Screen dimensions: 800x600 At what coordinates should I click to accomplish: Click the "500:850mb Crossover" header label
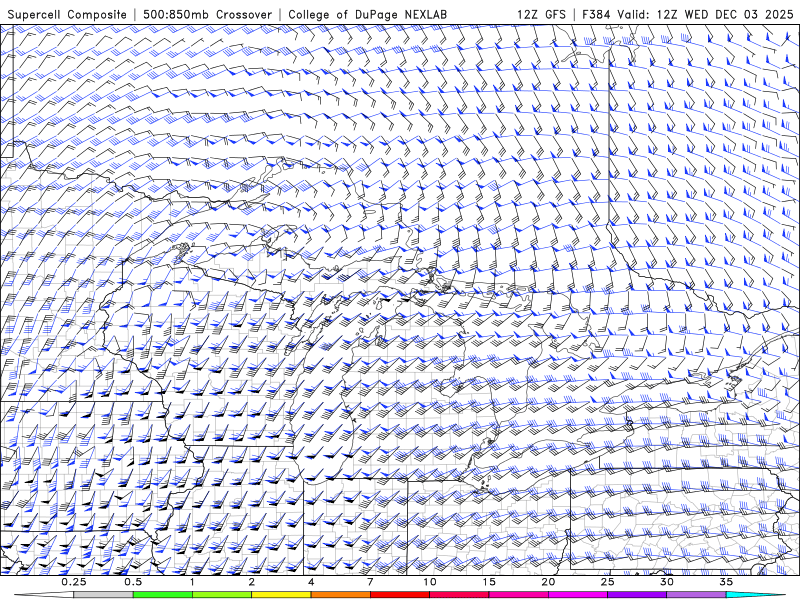tap(207, 14)
